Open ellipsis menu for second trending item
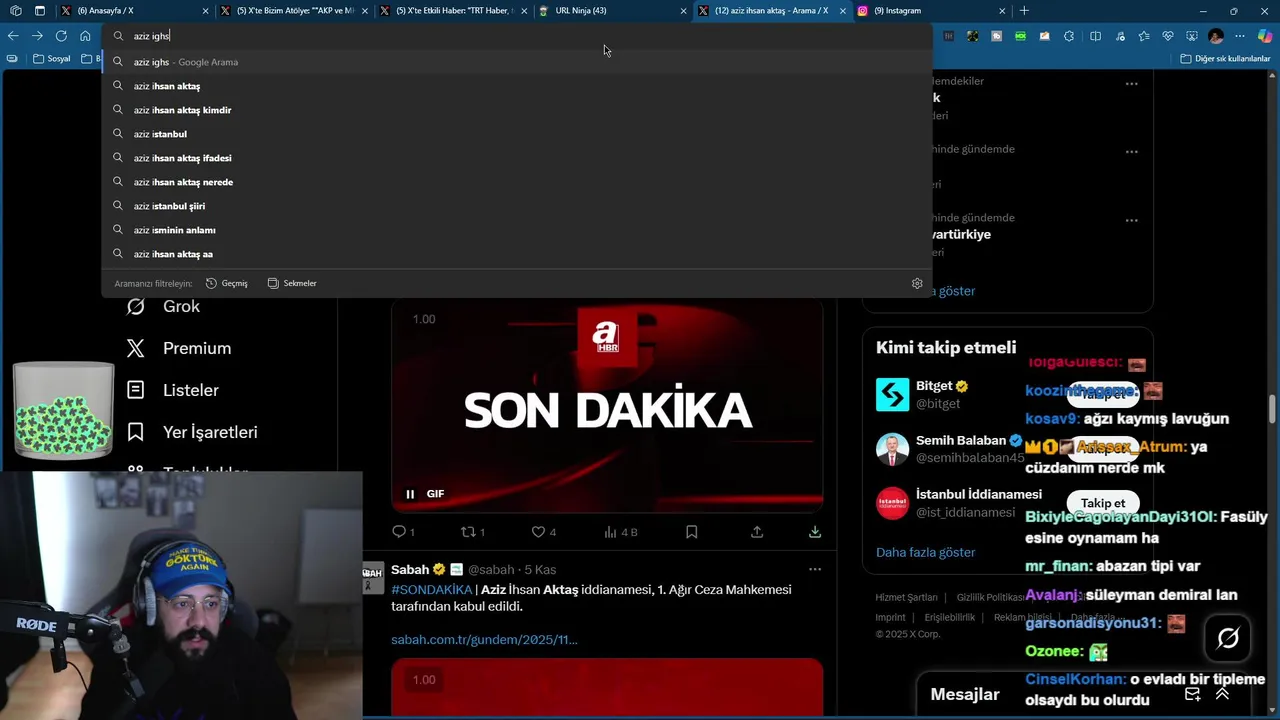The width and height of the screenshot is (1280, 720). (1131, 152)
